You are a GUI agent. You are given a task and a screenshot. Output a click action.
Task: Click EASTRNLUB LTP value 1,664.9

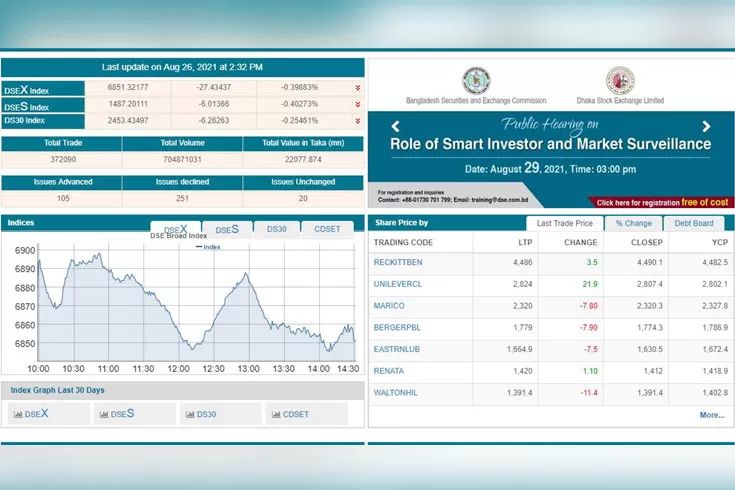520,349
